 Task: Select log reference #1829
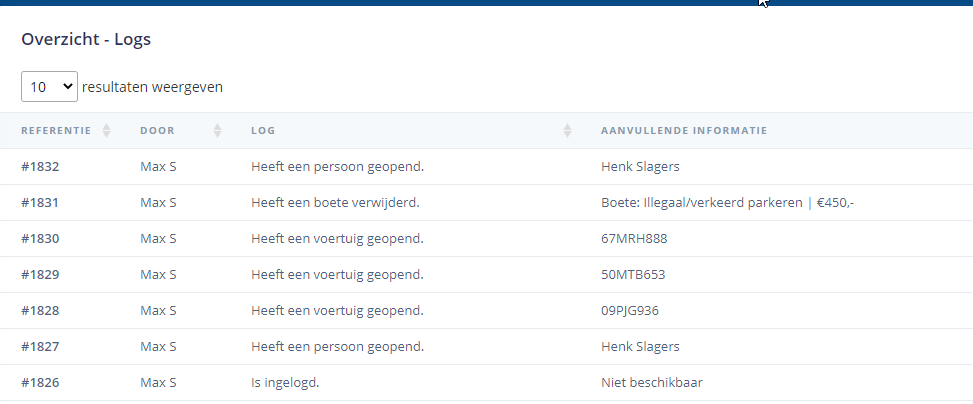point(40,275)
